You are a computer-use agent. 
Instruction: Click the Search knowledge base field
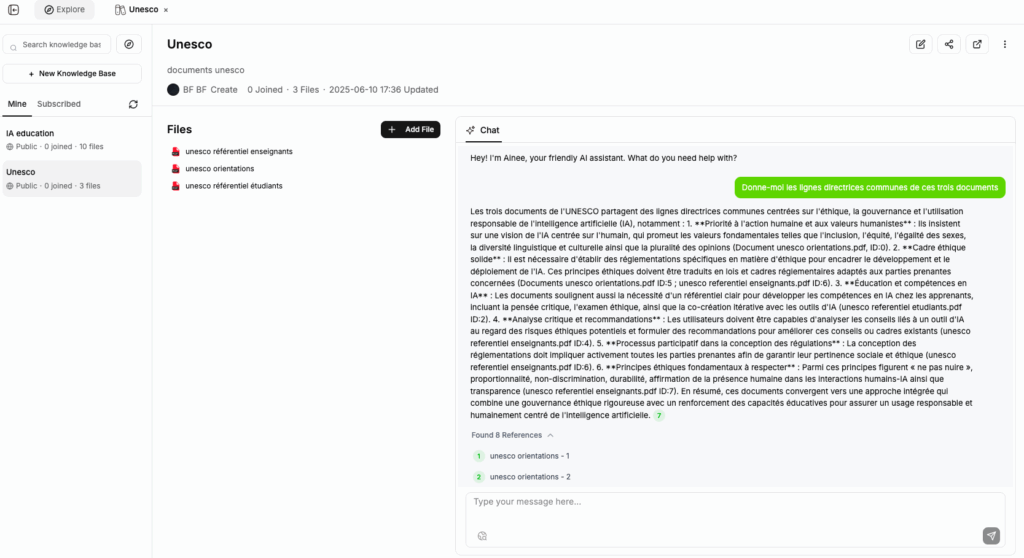point(62,44)
